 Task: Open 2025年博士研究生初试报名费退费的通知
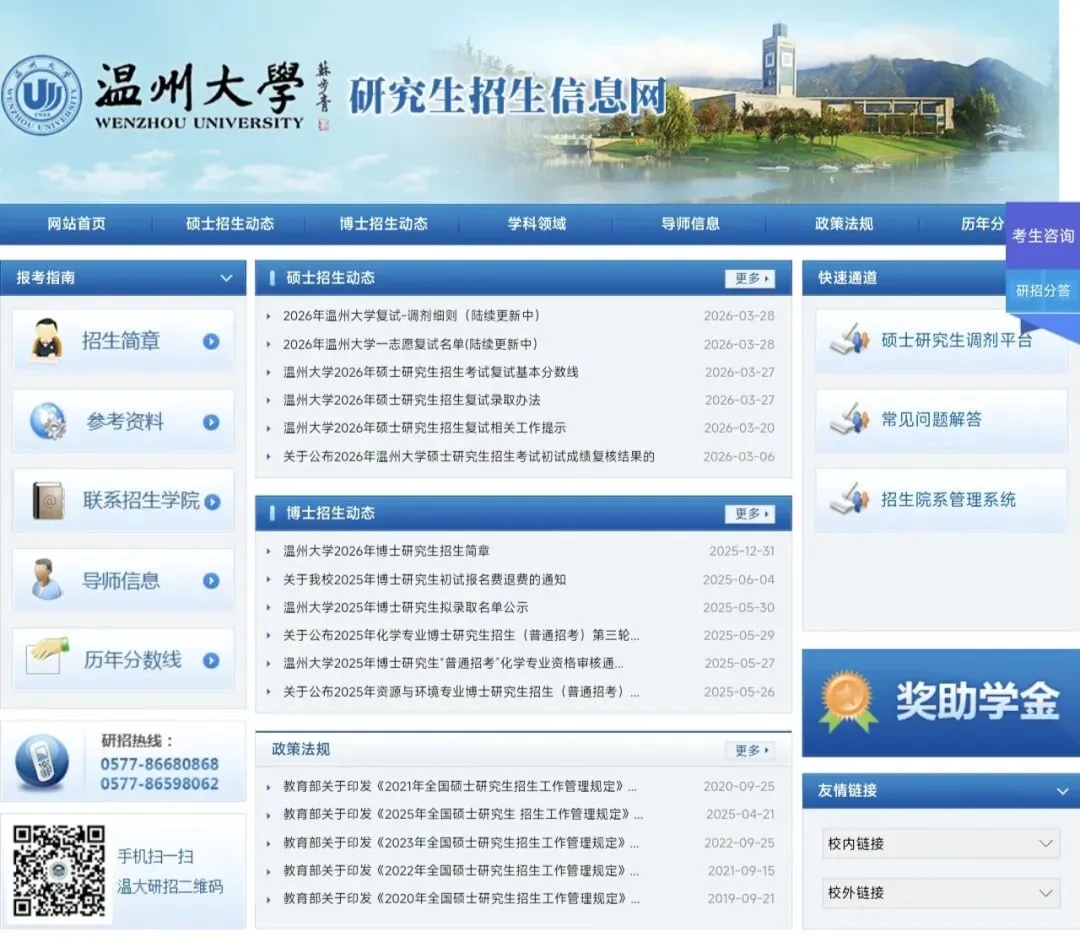tap(424, 579)
